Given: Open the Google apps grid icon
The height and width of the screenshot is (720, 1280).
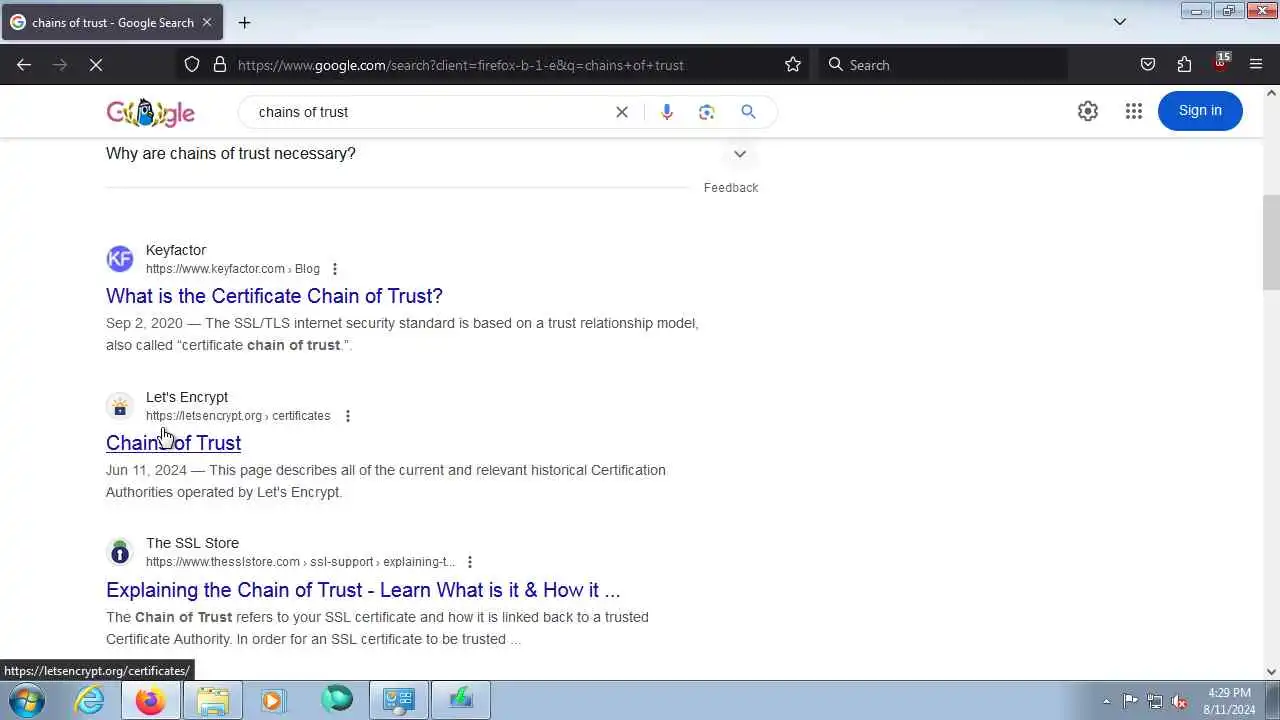Looking at the screenshot, I should 1133,111.
